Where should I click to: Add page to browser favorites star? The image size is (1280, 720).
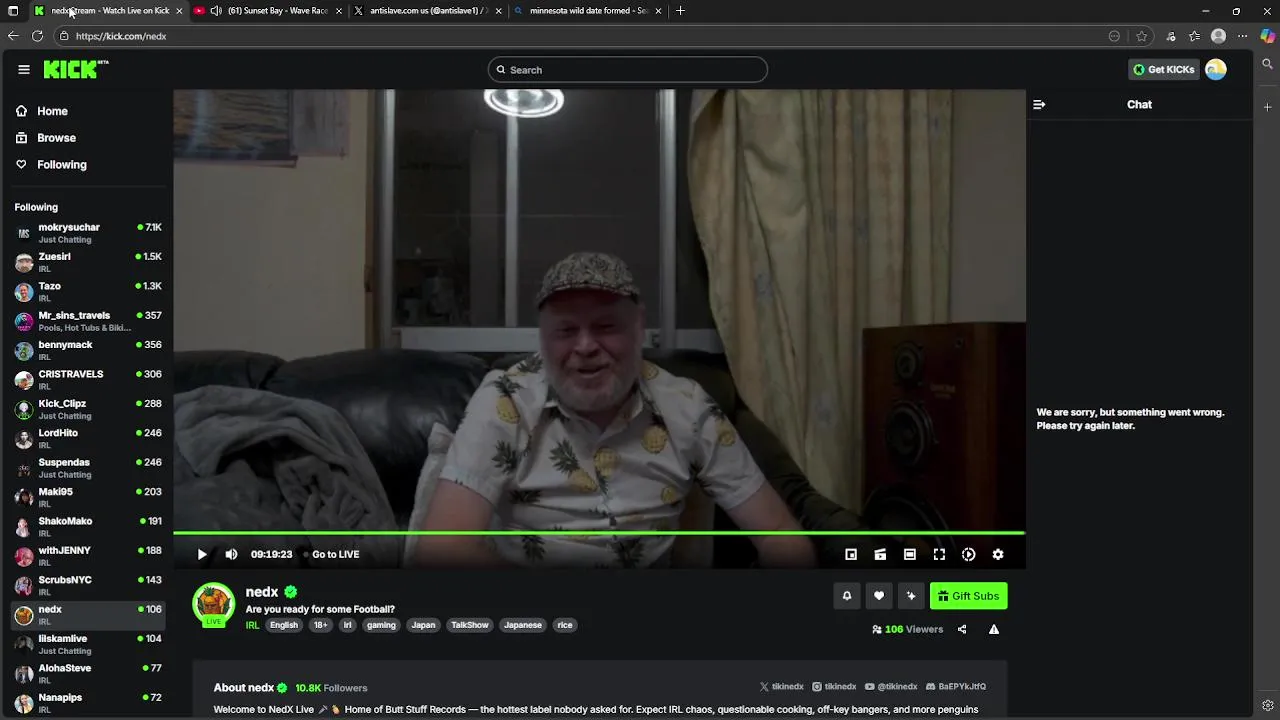1141,36
